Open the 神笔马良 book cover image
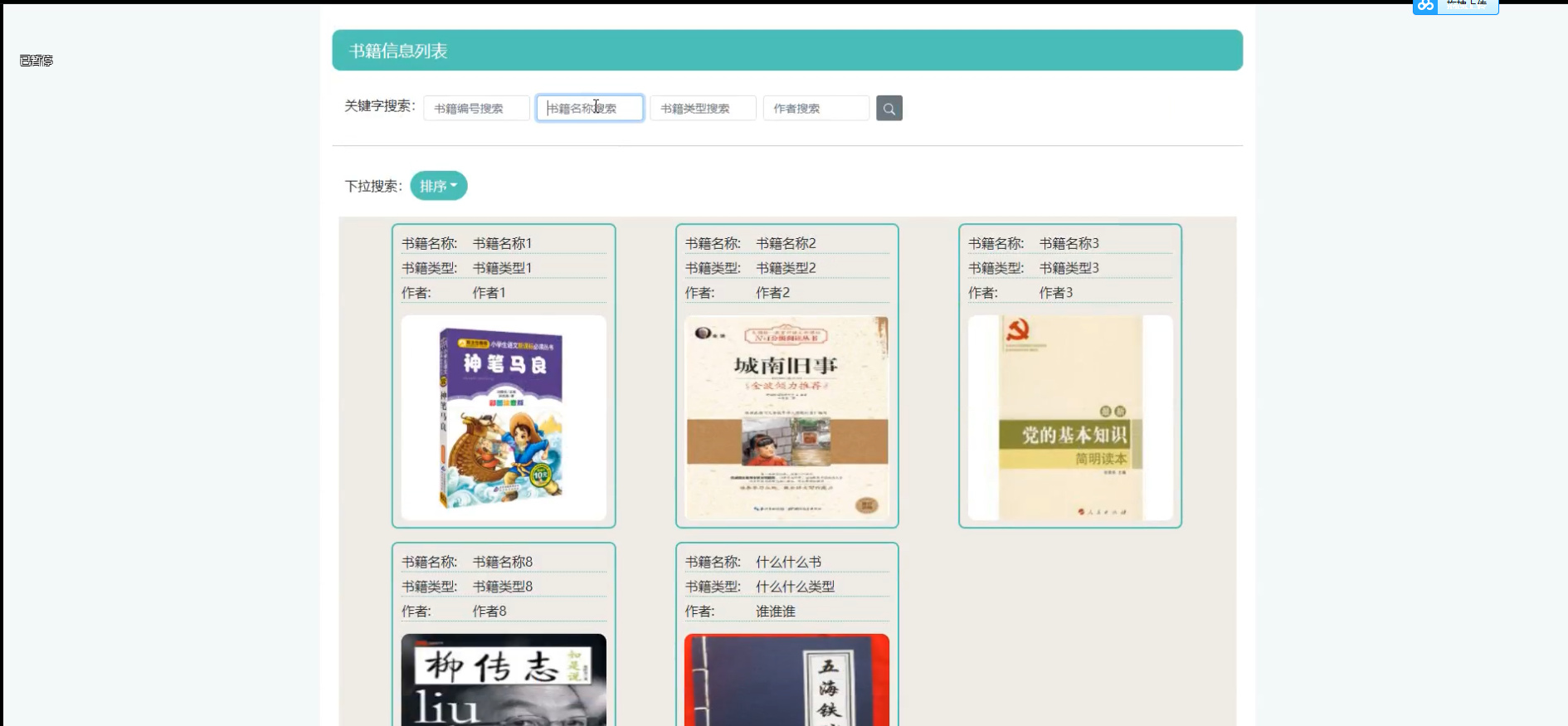This screenshot has height=726, width=1568. tap(504, 417)
